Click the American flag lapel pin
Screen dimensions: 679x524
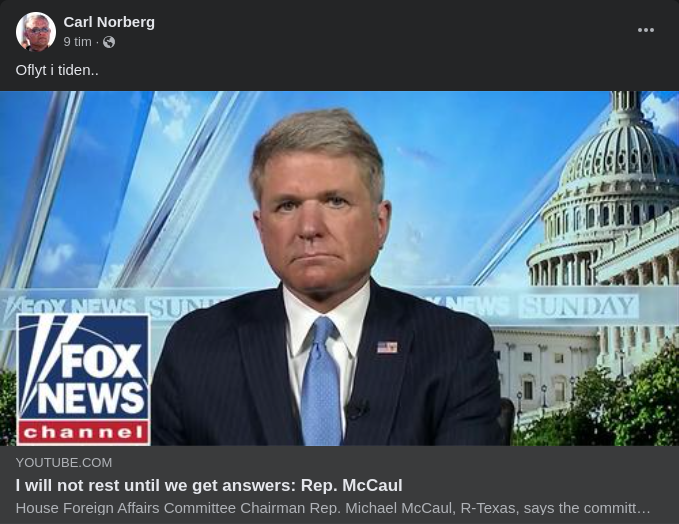tap(387, 347)
